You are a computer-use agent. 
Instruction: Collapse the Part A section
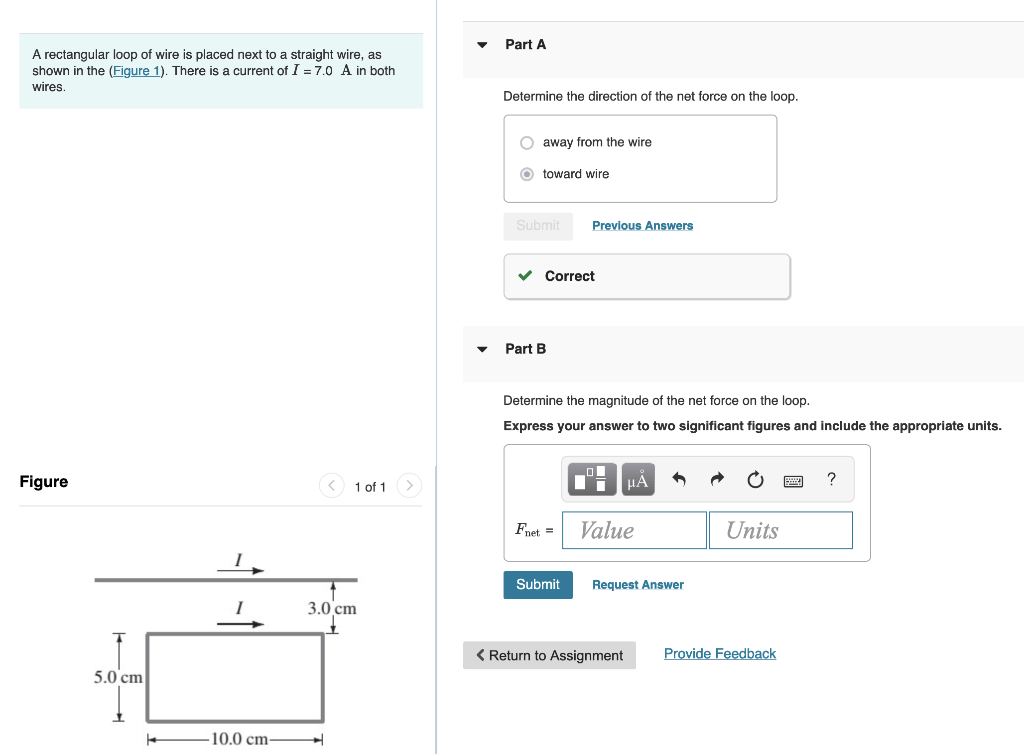pyautogui.click(x=482, y=44)
